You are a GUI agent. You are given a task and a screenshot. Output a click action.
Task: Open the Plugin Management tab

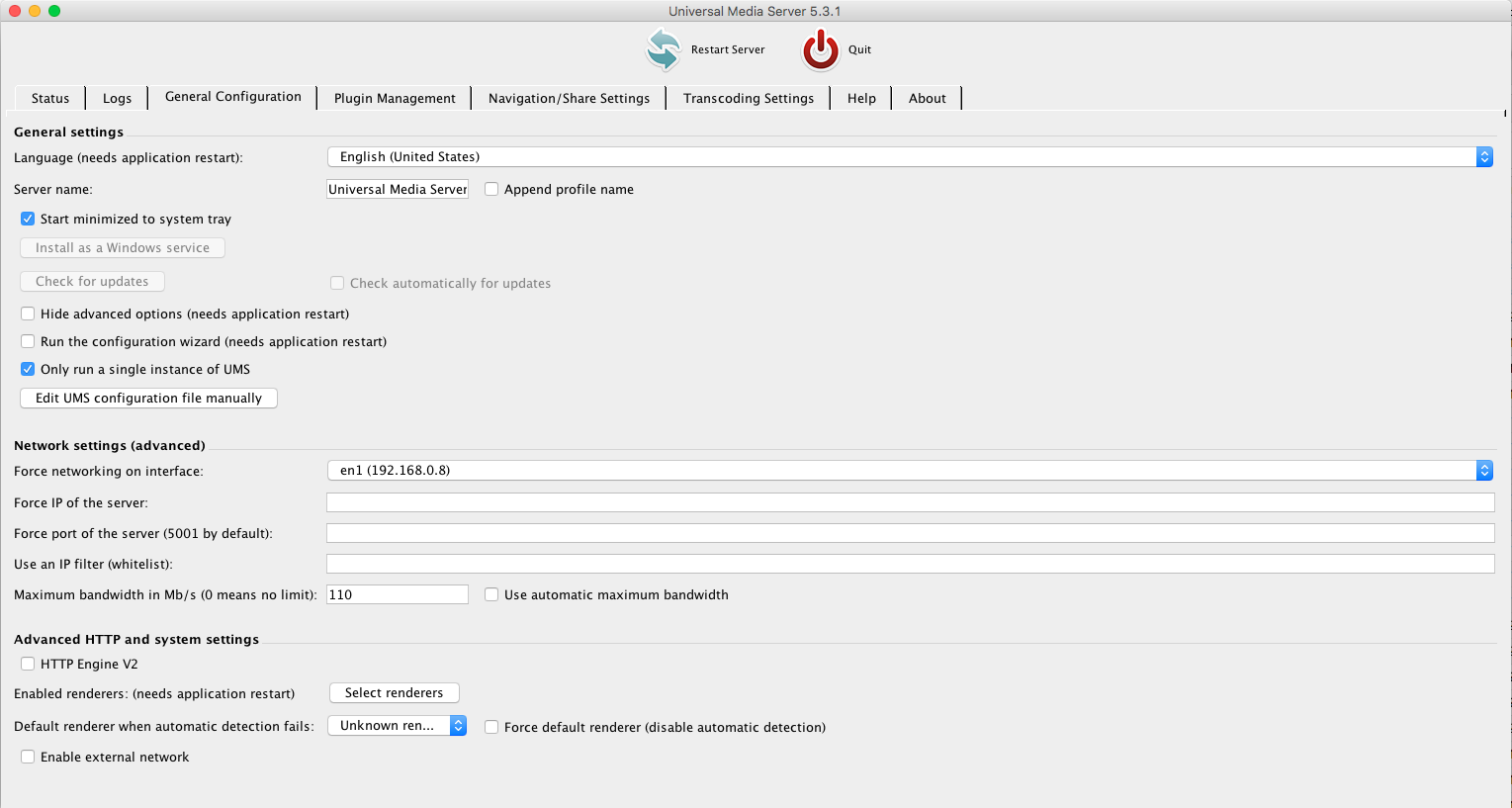[395, 98]
